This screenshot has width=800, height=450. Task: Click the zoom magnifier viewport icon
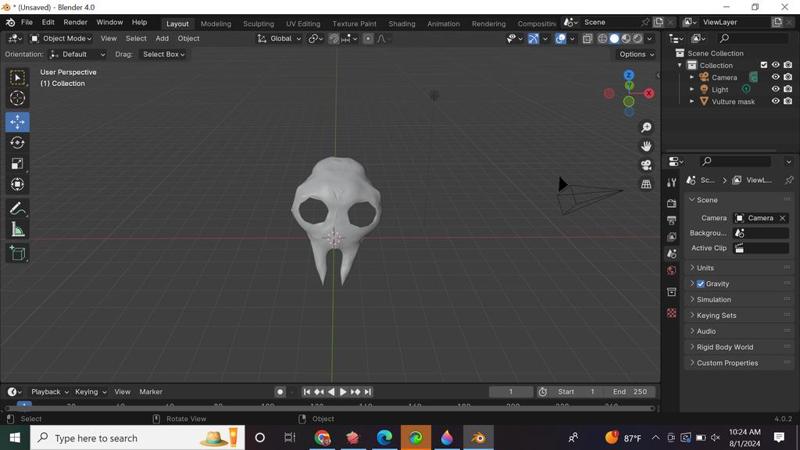[646, 127]
